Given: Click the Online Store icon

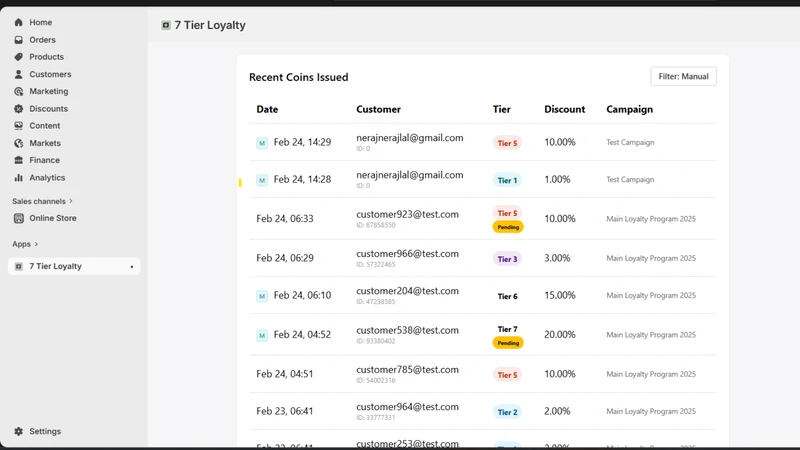Looking at the screenshot, I should click(19, 218).
